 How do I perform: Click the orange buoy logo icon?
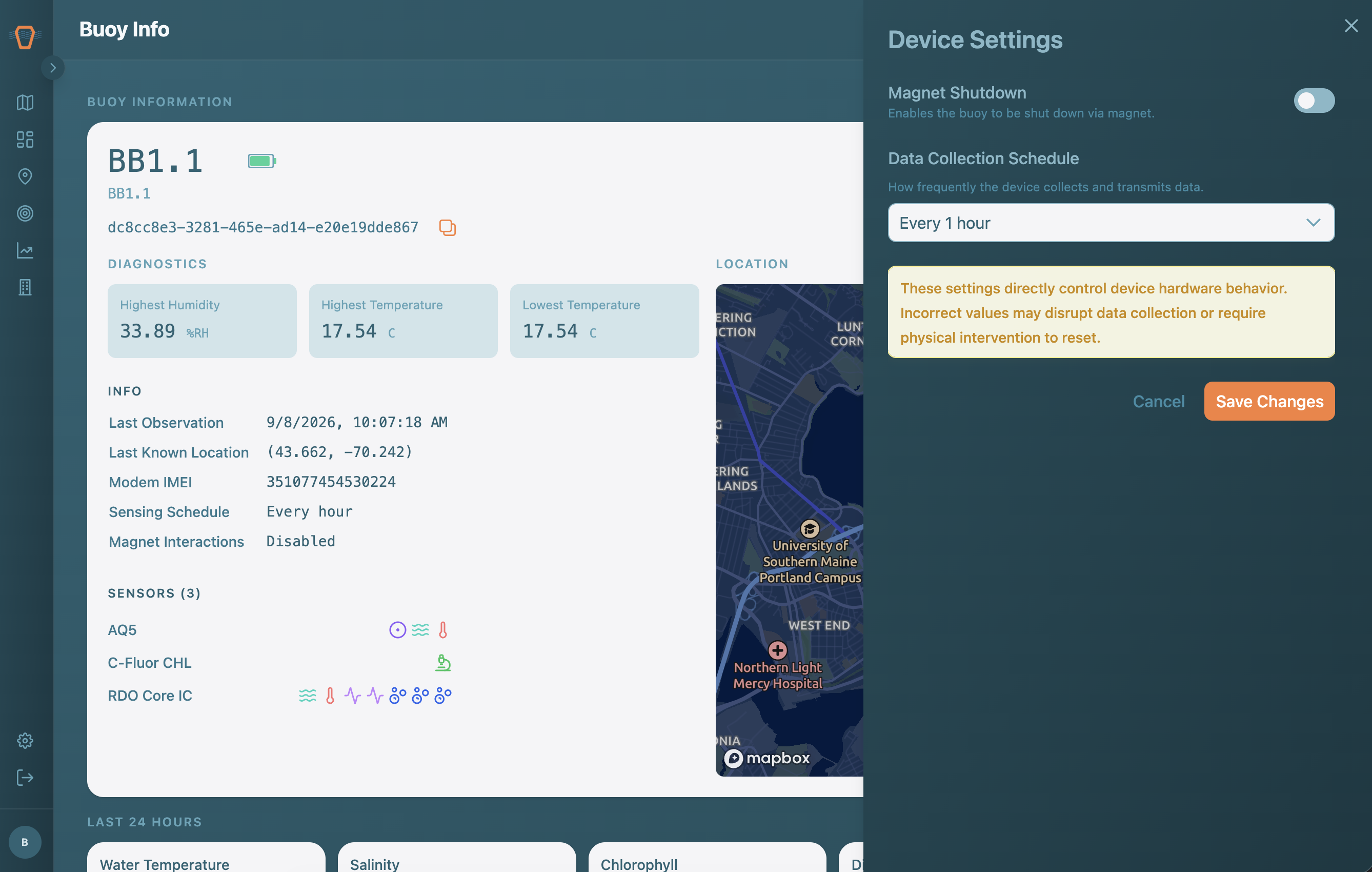point(25,37)
